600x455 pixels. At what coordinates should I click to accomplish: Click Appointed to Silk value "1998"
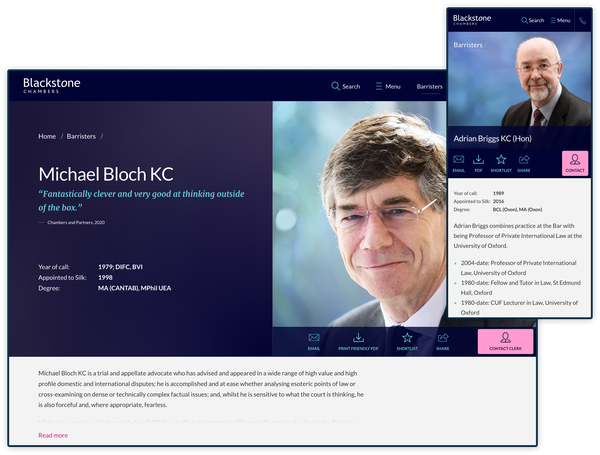pos(105,277)
